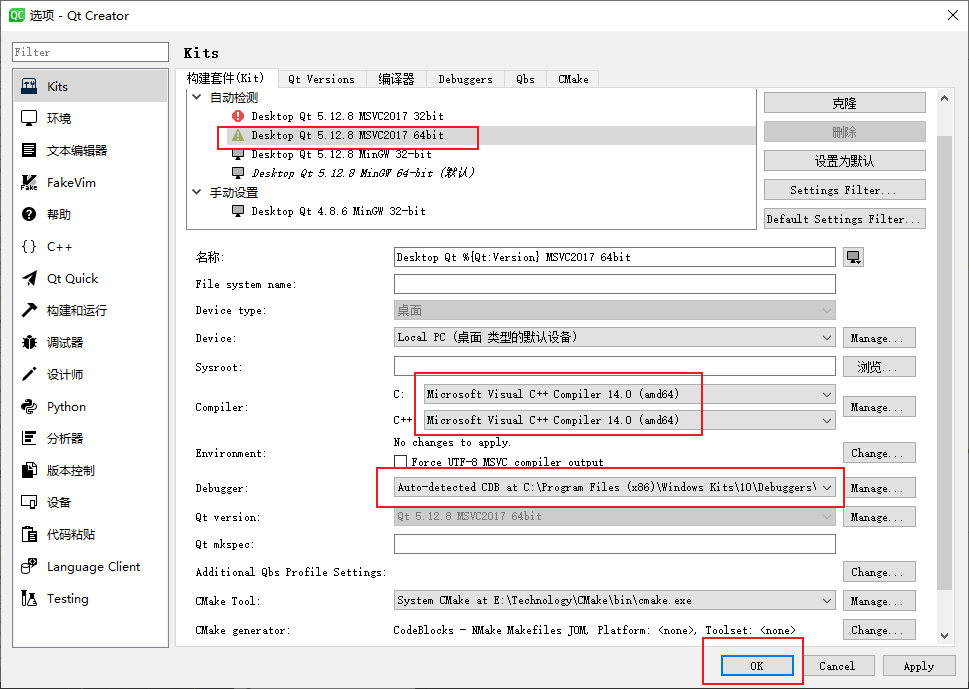Click monitor icon of Qt 4.8.6 MinGW kit
Viewport: 969px width, 689px height.
pyautogui.click(x=238, y=211)
